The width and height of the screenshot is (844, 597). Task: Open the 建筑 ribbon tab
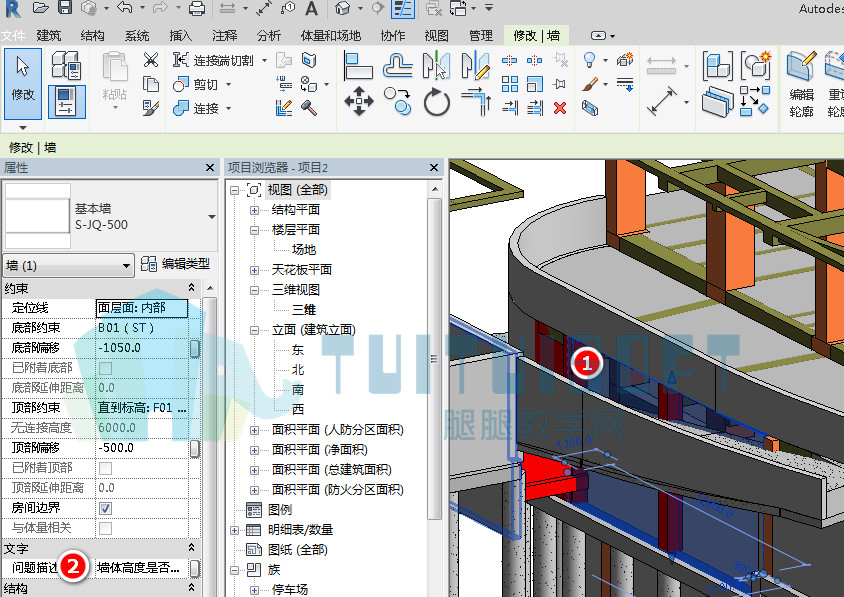[48, 36]
